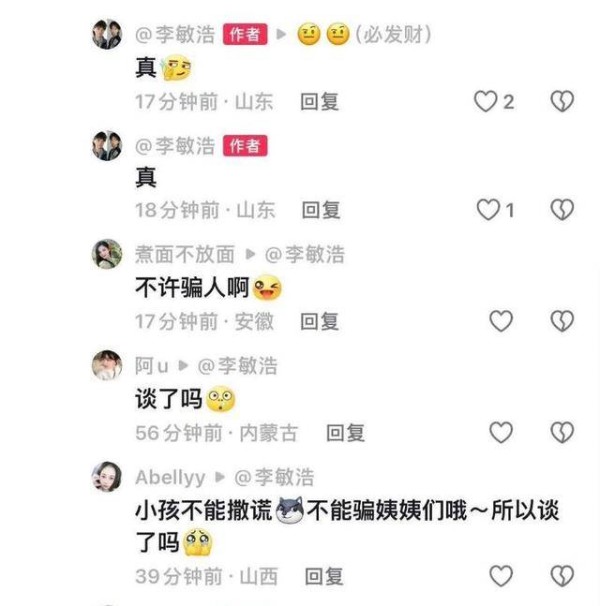Dislike the 17分钟前 山东 comment

point(562,102)
